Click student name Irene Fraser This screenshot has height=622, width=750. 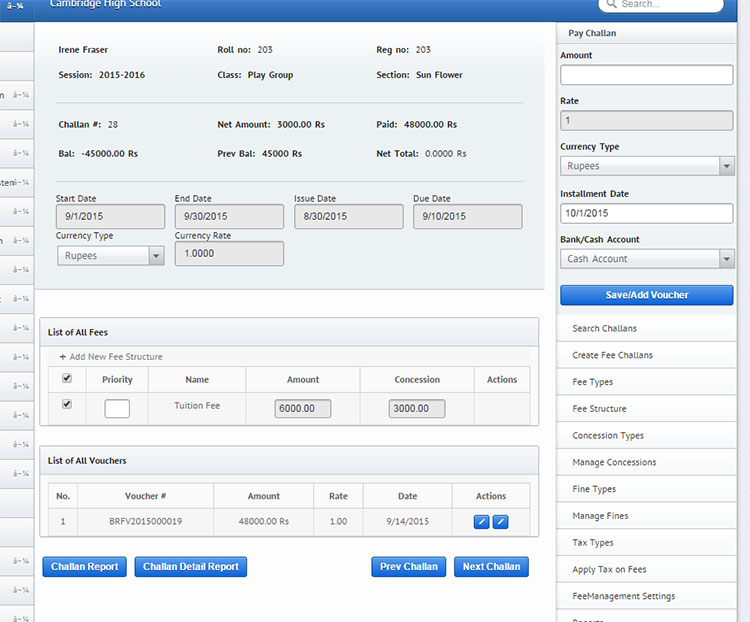[x=83, y=50]
